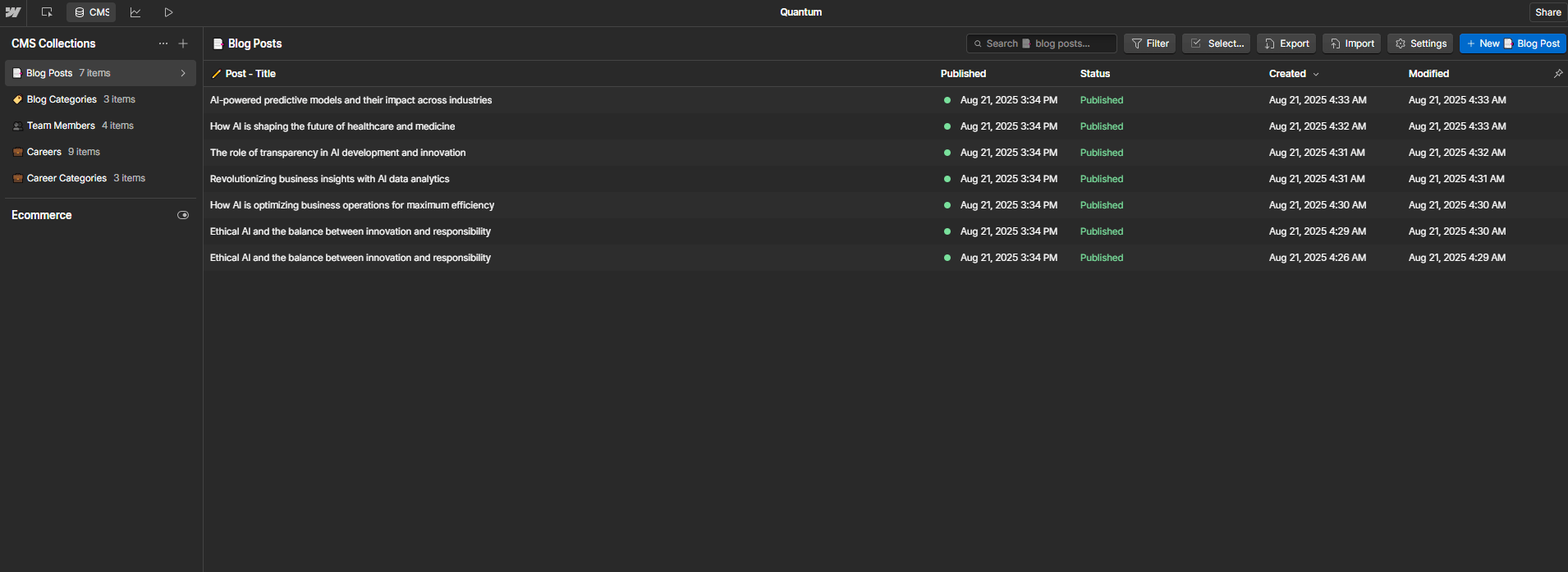The image size is (1568, 572).
Task: Sort by Published column header
Action: coord(963,74)
